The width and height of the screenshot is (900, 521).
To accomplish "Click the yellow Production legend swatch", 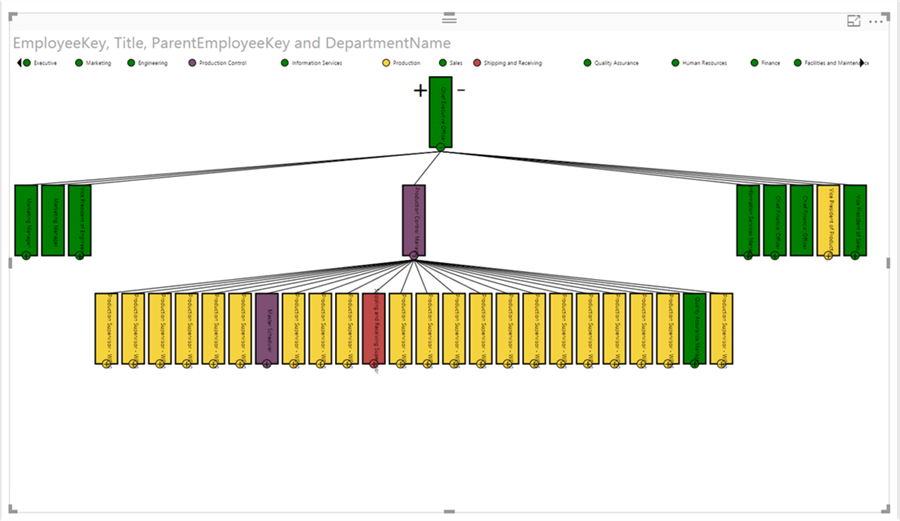I will (x=386, y=63).
